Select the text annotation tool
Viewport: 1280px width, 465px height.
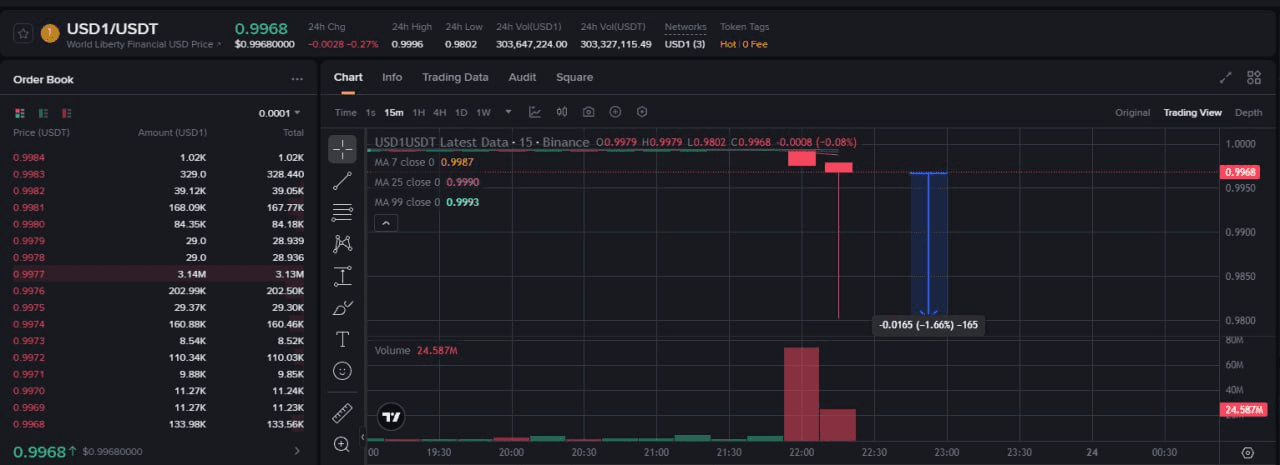click(342, 339)
